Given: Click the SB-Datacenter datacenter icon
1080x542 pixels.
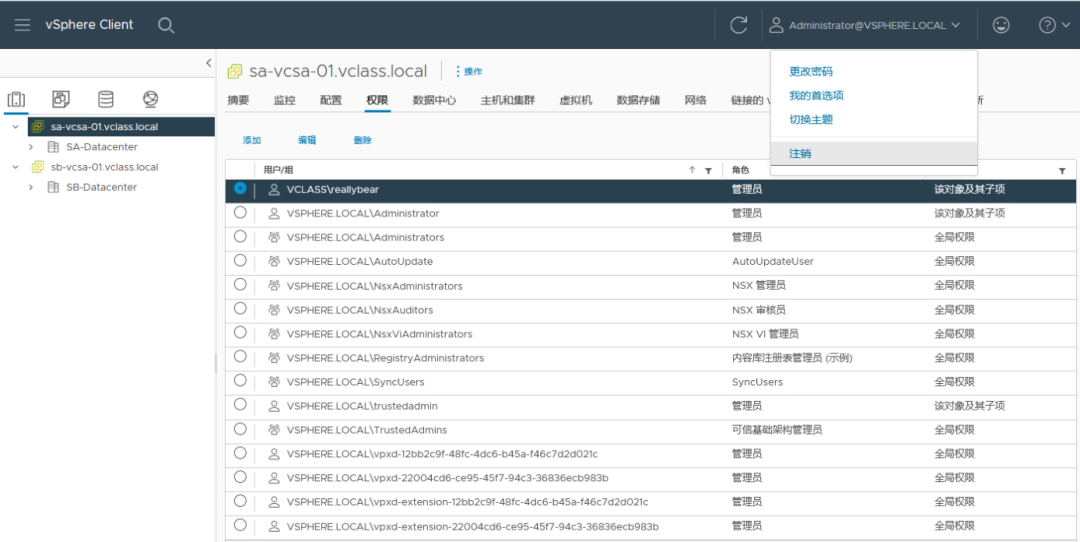Looking at the screenshot, I should pyautogui.click(x=53, y=187).
